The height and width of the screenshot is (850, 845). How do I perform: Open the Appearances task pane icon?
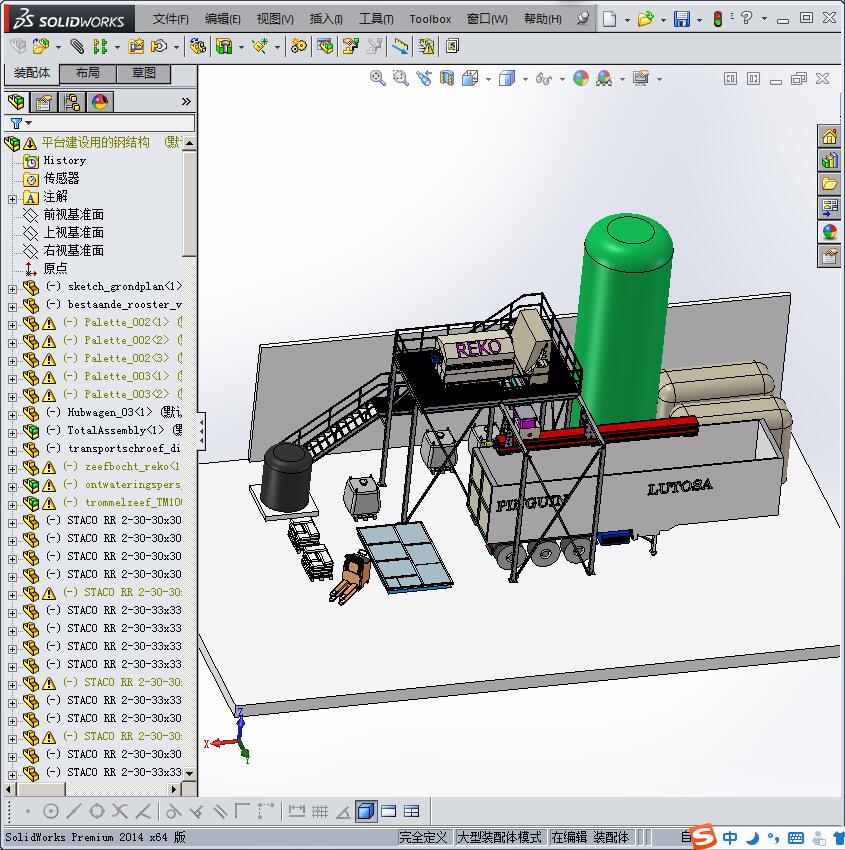829,232
